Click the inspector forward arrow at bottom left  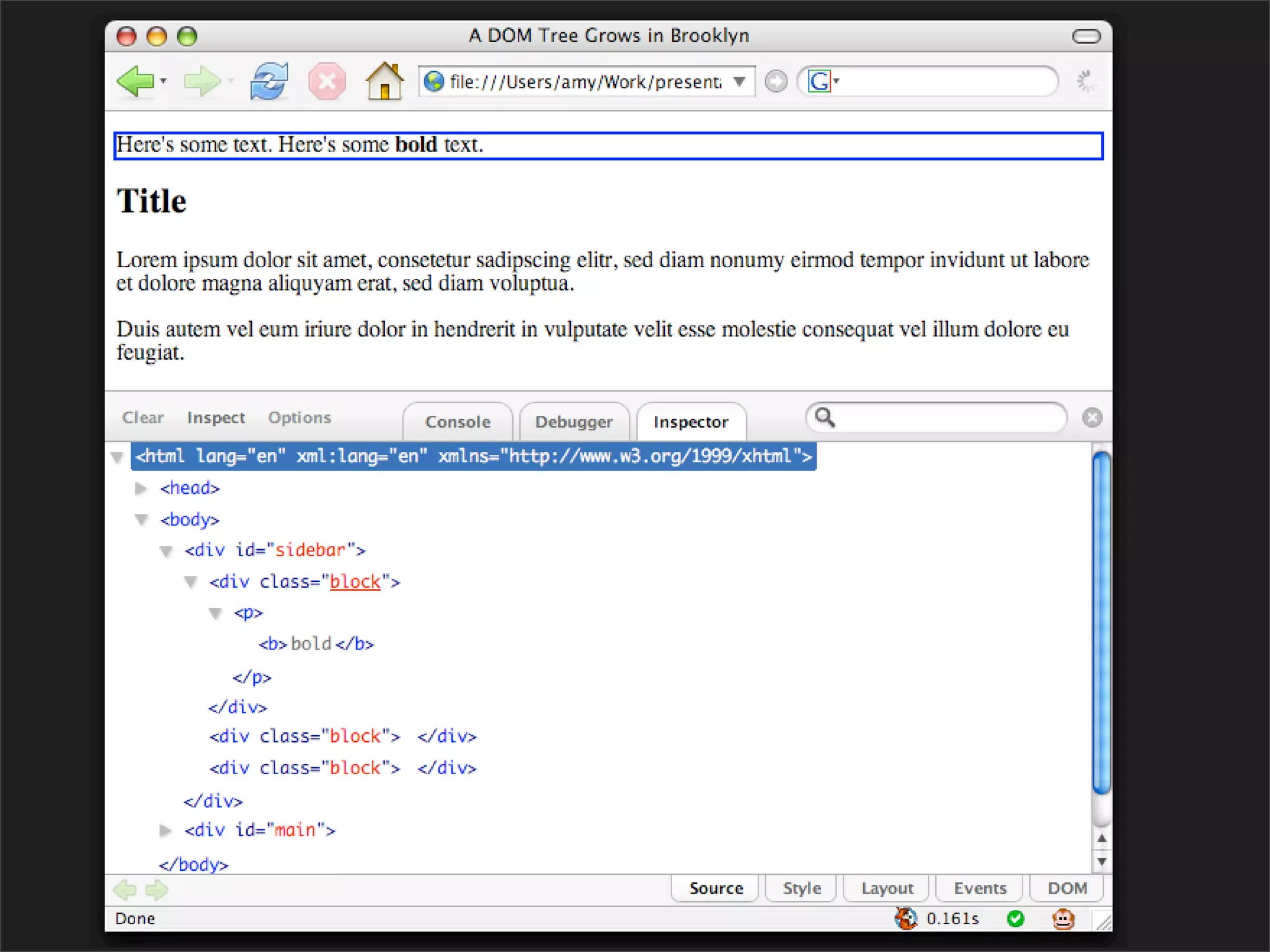click(156, 890)
